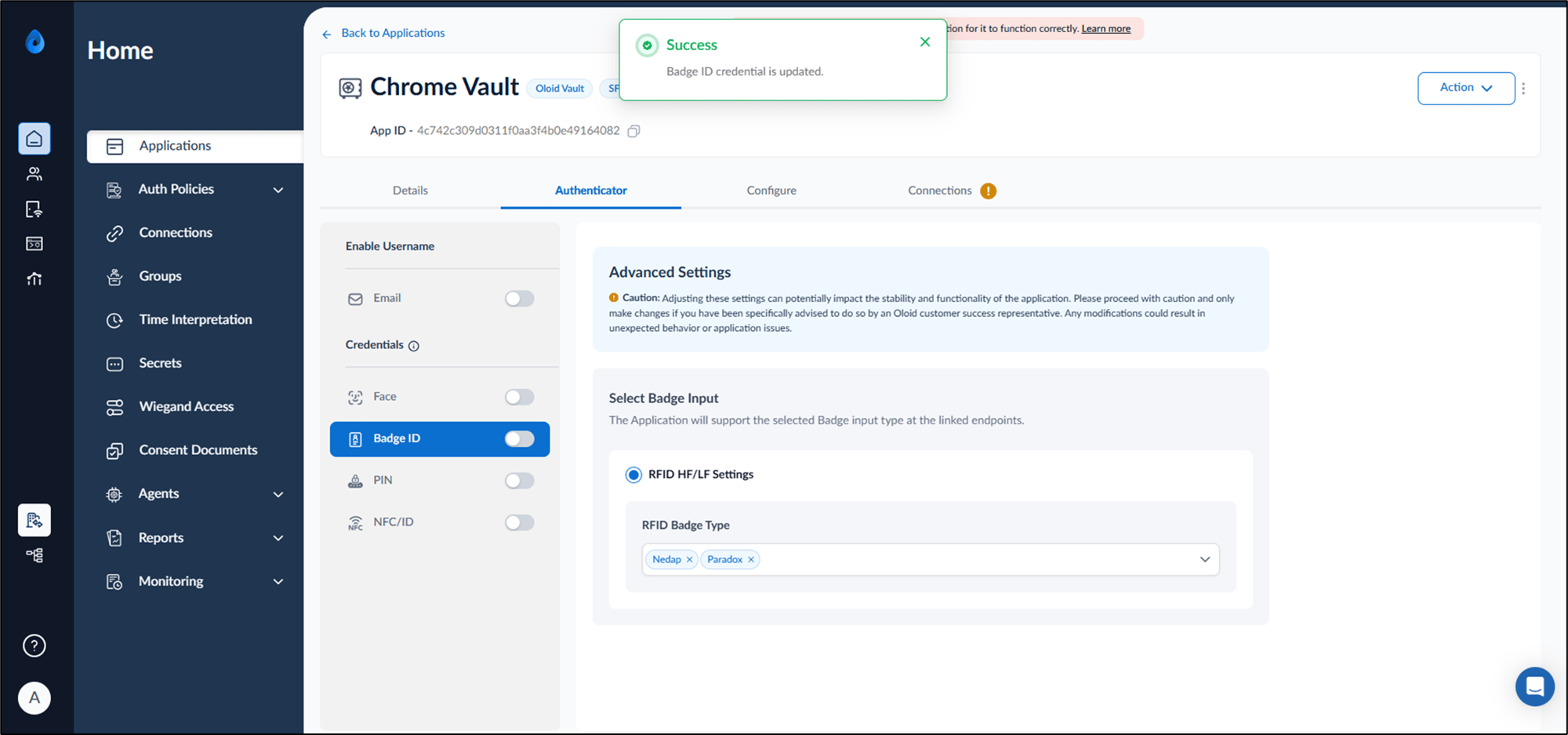The height and width of the screenshot is (735, 1568).
Task: Select the RFID HF/LF Settings radio button
Action: pos(633,475)
